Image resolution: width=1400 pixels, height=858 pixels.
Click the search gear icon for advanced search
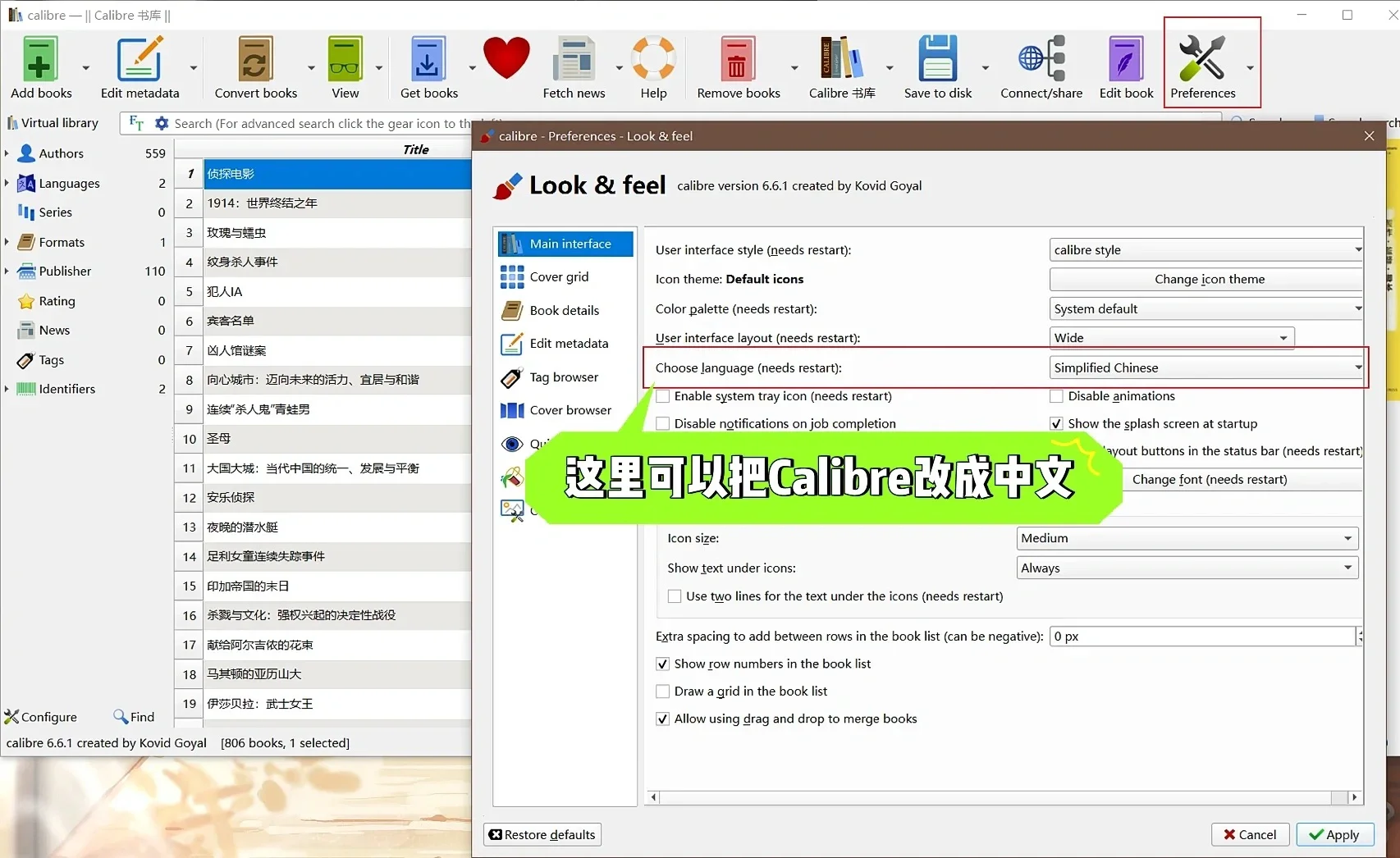162,123
